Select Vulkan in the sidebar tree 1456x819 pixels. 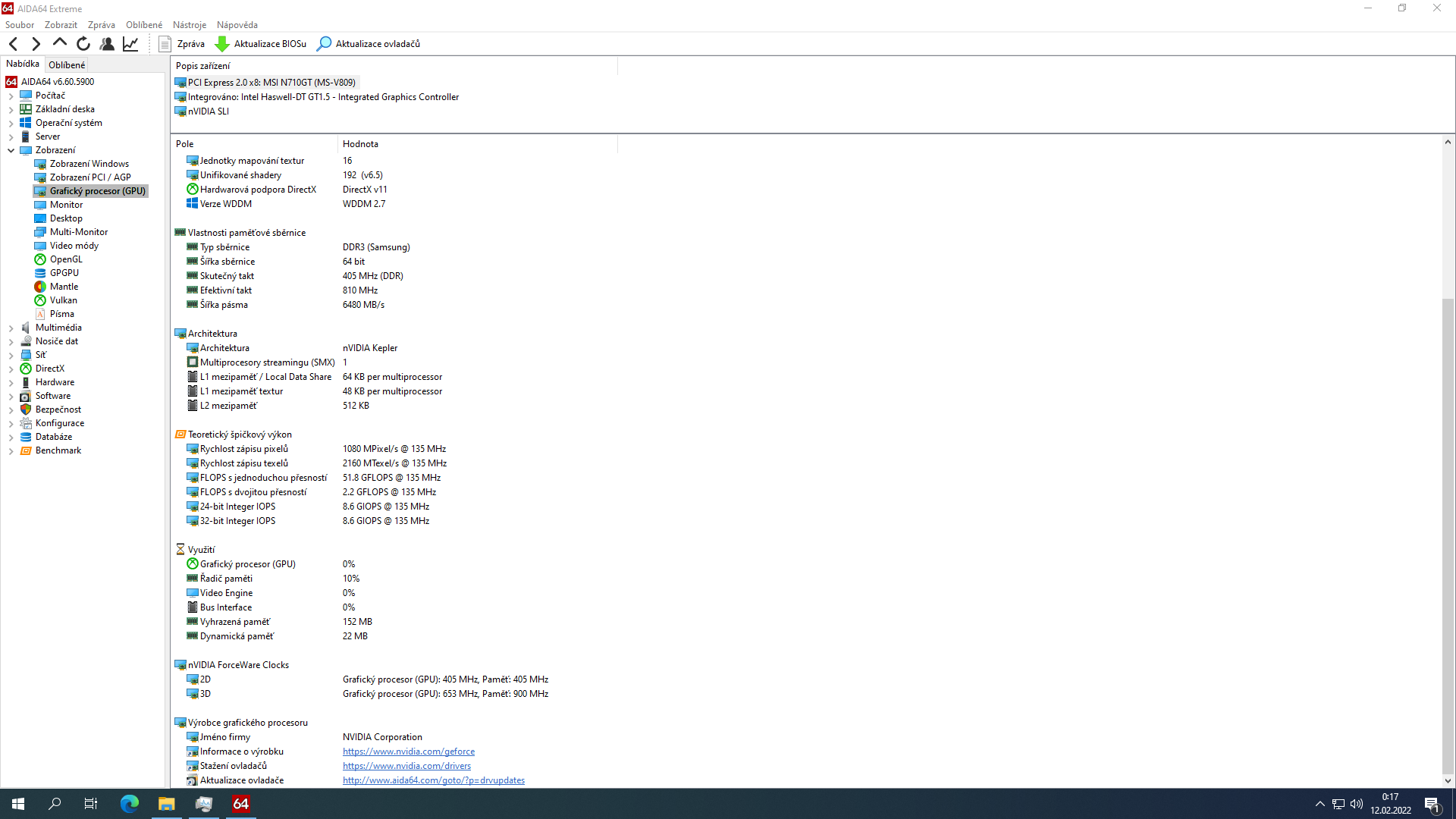(x=63, y=300)
